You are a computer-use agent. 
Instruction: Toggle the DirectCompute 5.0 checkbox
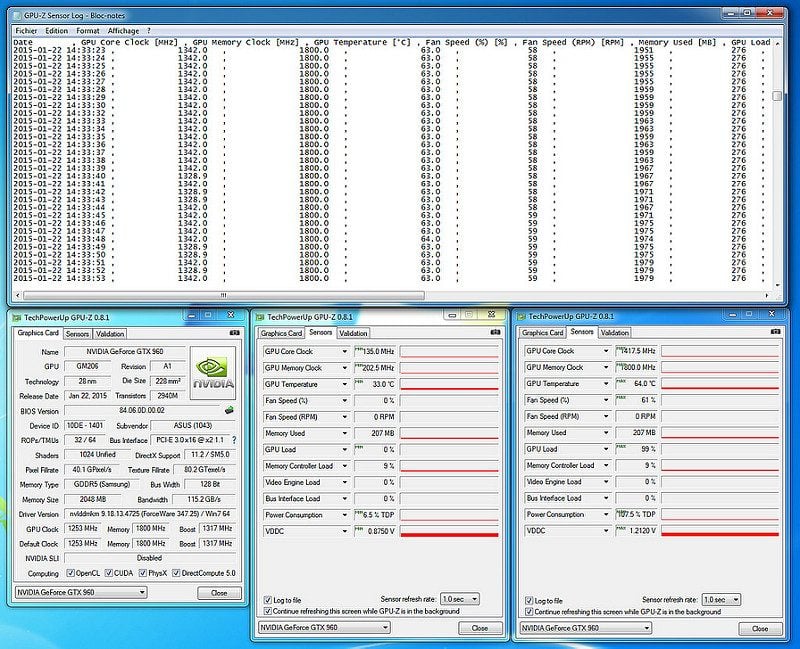click(176, 573)
